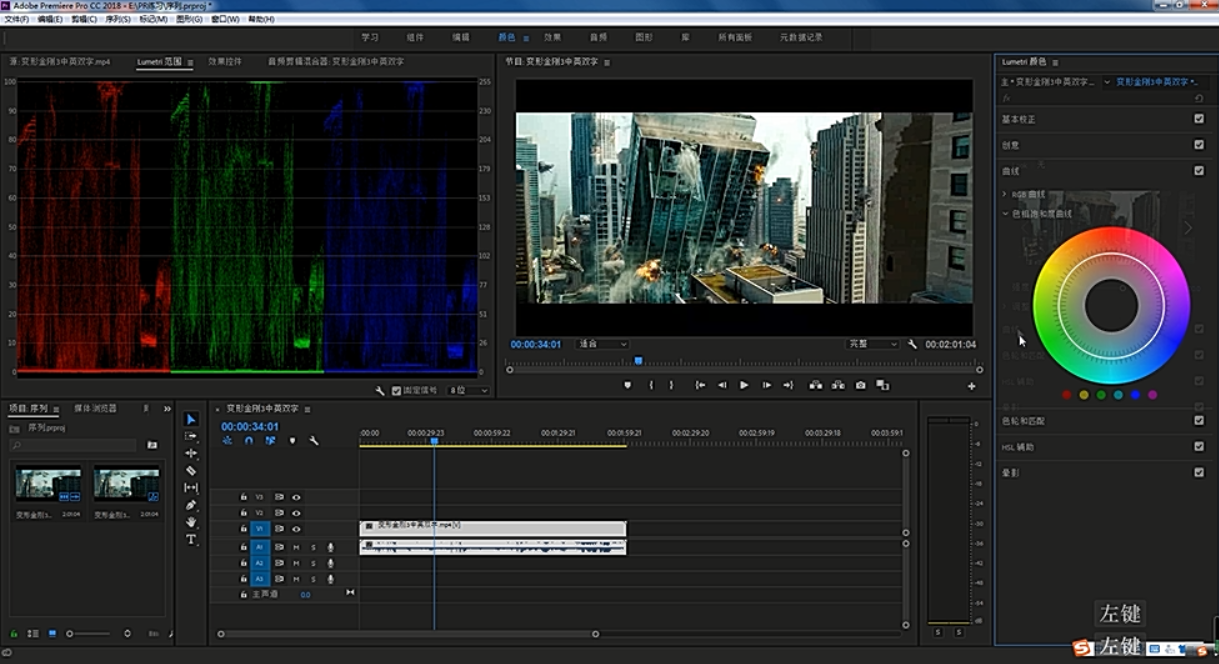Switch Project panel to Icon View
The image size is (1219, 664).
click(x=52, y=634)
